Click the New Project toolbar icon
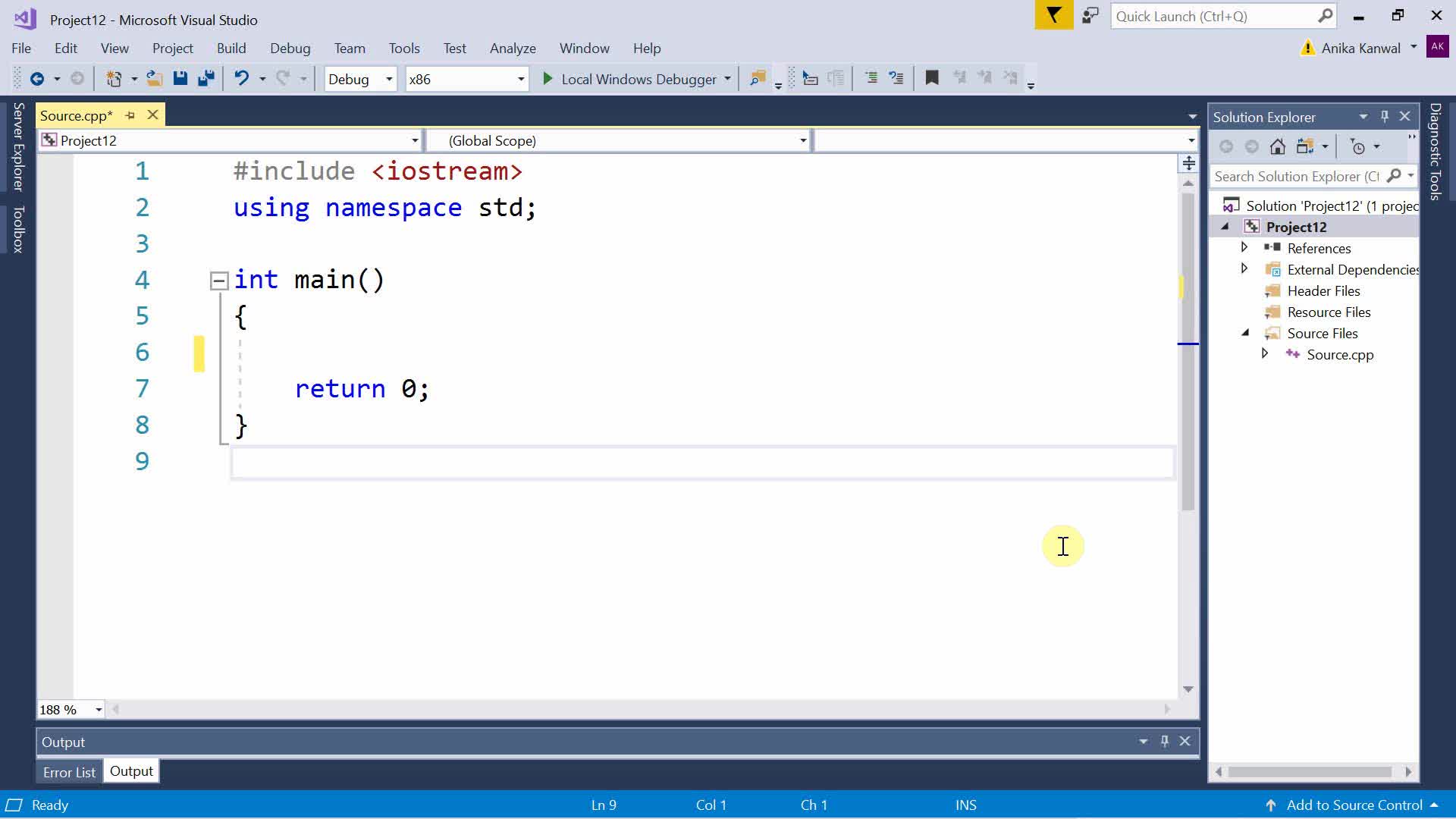 (x=114, y=78)
